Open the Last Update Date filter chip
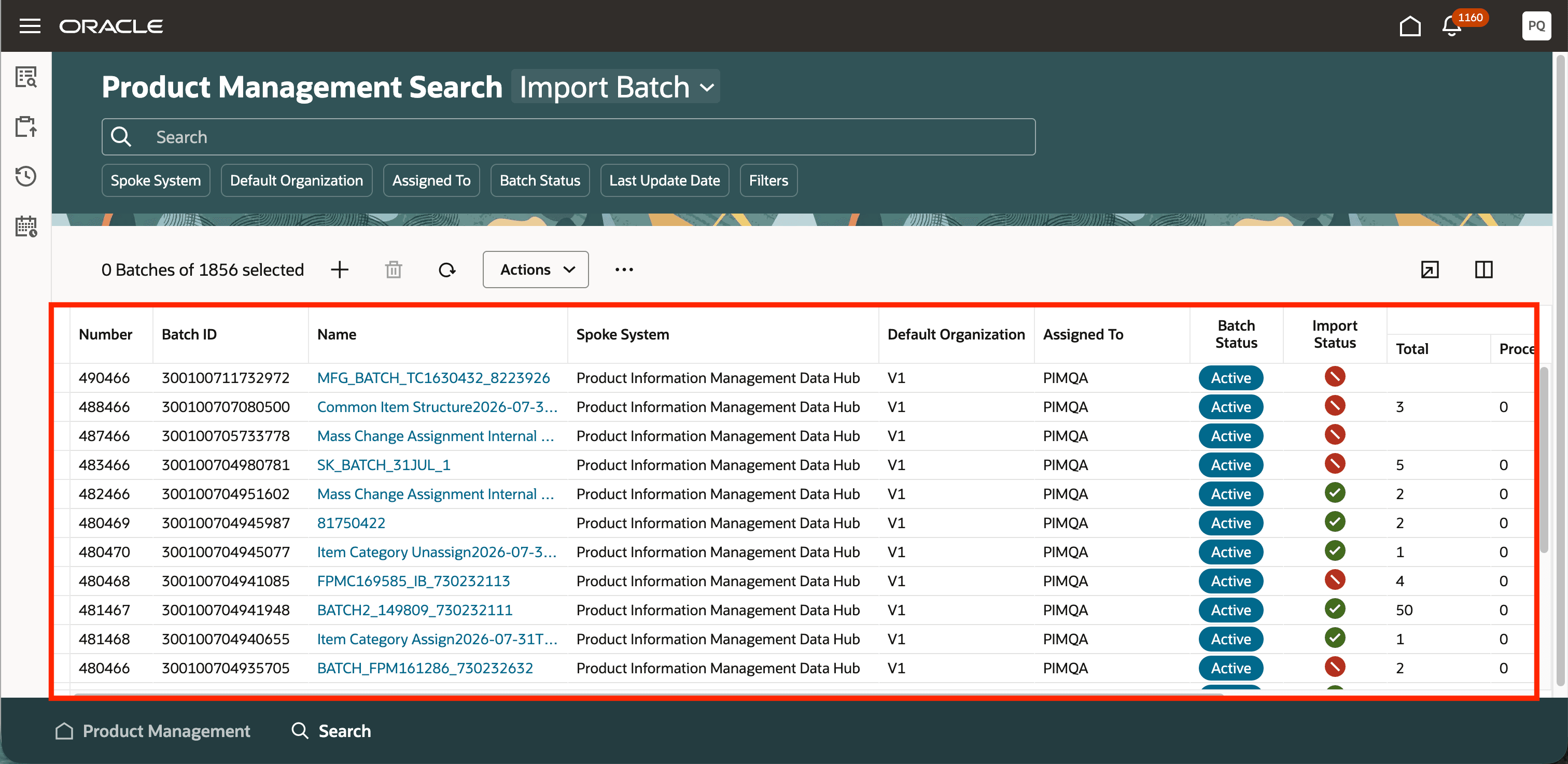 (665, 181)
